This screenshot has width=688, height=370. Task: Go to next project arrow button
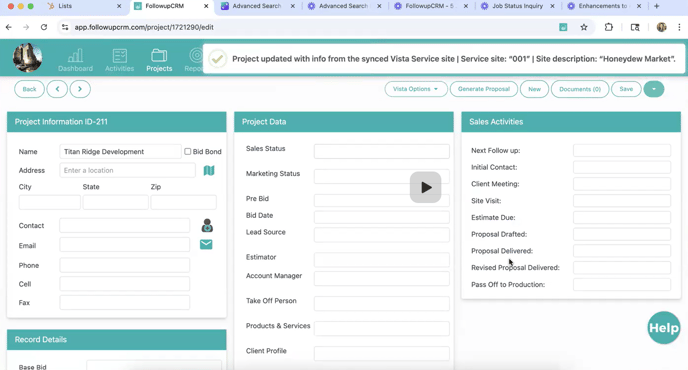[x=80, y=89]
